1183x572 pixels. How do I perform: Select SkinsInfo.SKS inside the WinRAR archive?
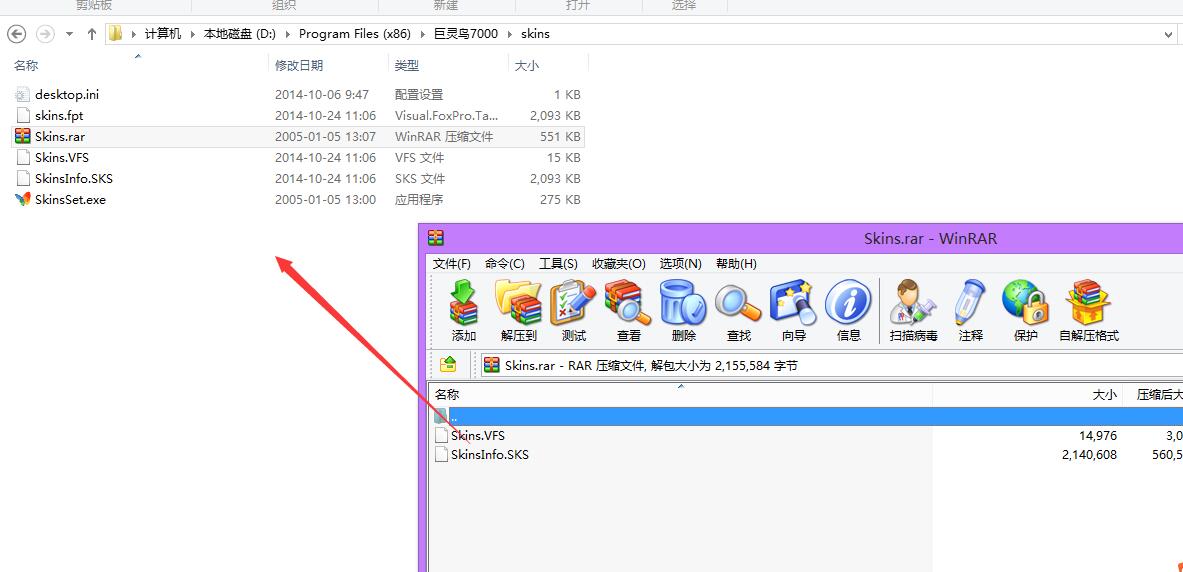(489, 455)
